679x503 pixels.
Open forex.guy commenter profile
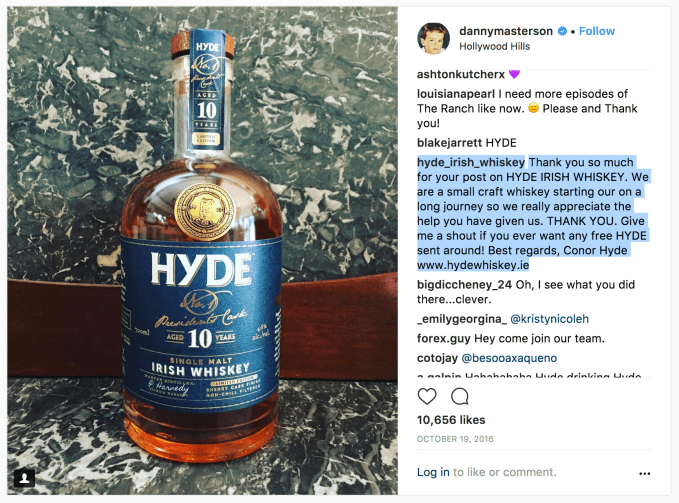point(443,339)
